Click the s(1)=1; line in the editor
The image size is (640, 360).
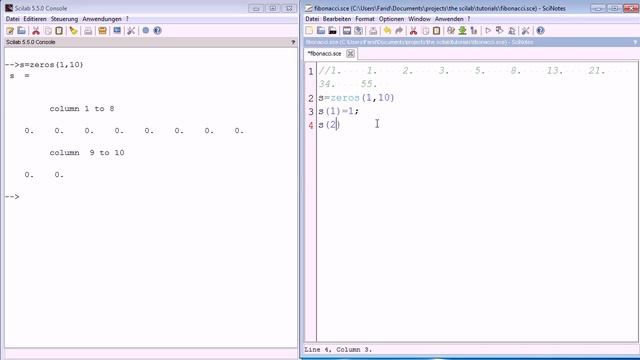click(x=338, y=111)
